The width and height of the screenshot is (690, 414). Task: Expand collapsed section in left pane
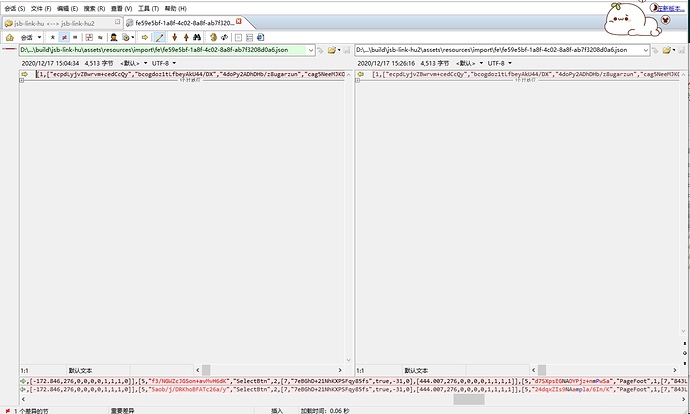[22, 81]
